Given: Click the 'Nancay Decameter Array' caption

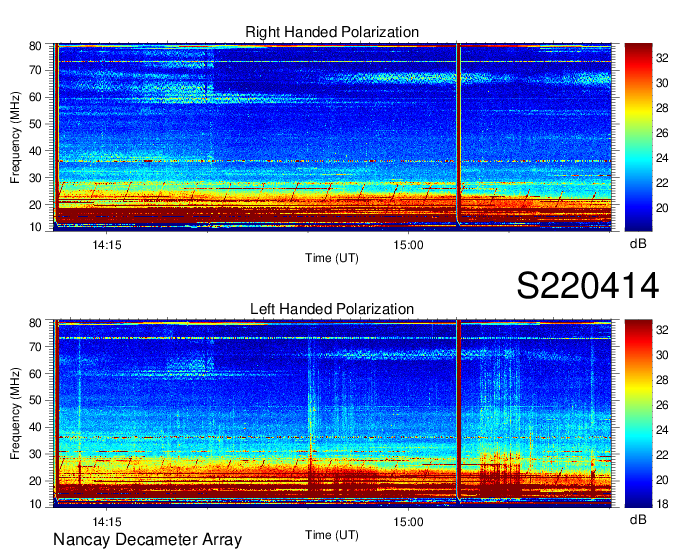Looking at the screenshot, I should (x=147, y=540).
